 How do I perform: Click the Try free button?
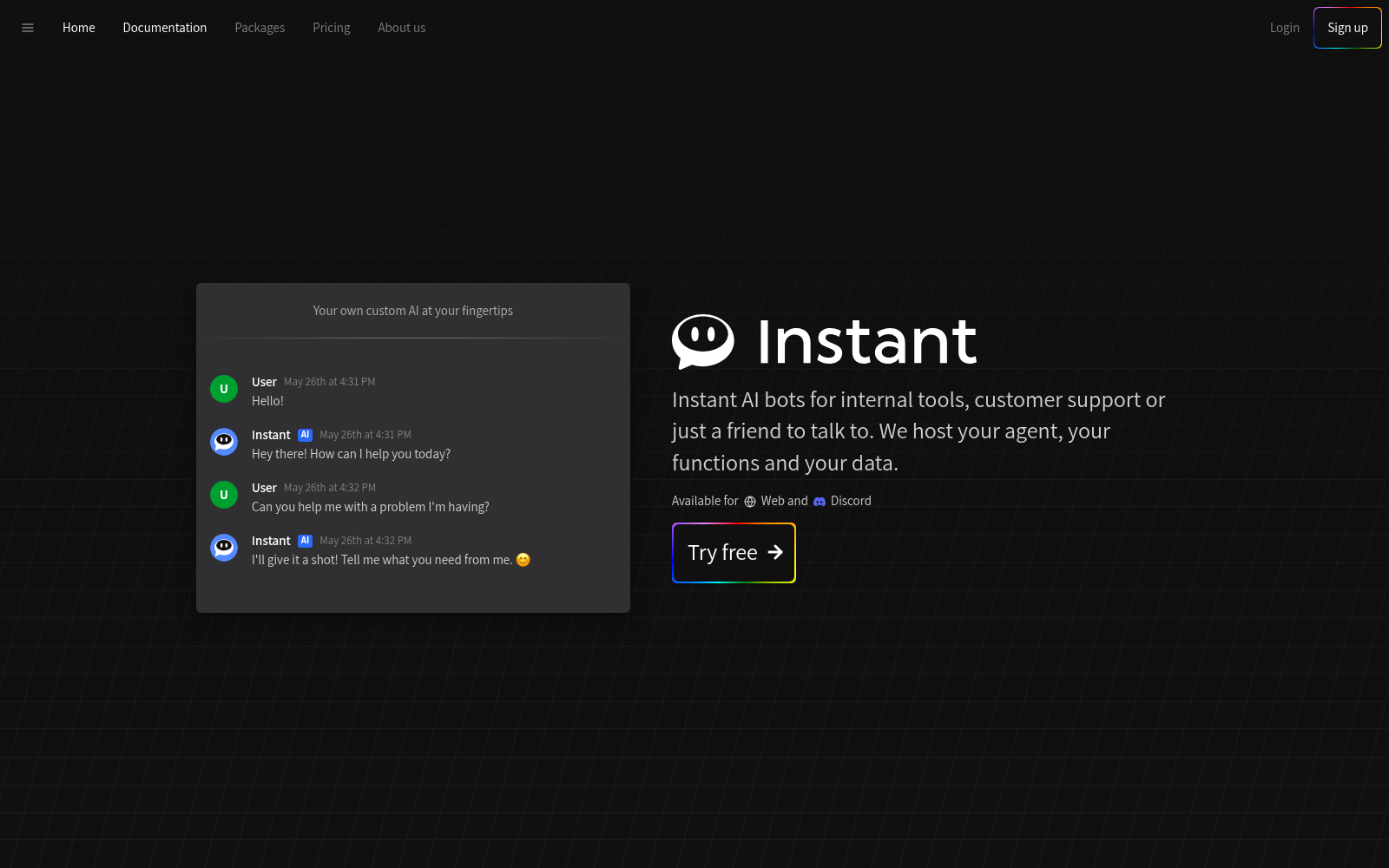(734, 553)
